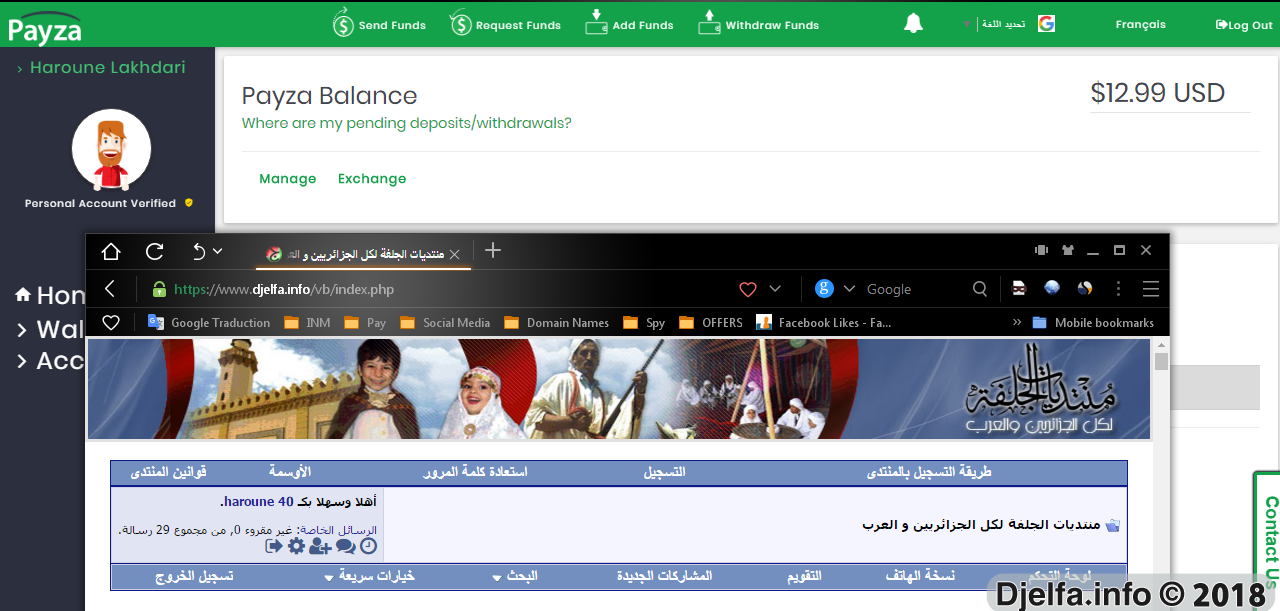Click the Google search input field
This screenshot has width=1280, height=611.
(915, 289)
